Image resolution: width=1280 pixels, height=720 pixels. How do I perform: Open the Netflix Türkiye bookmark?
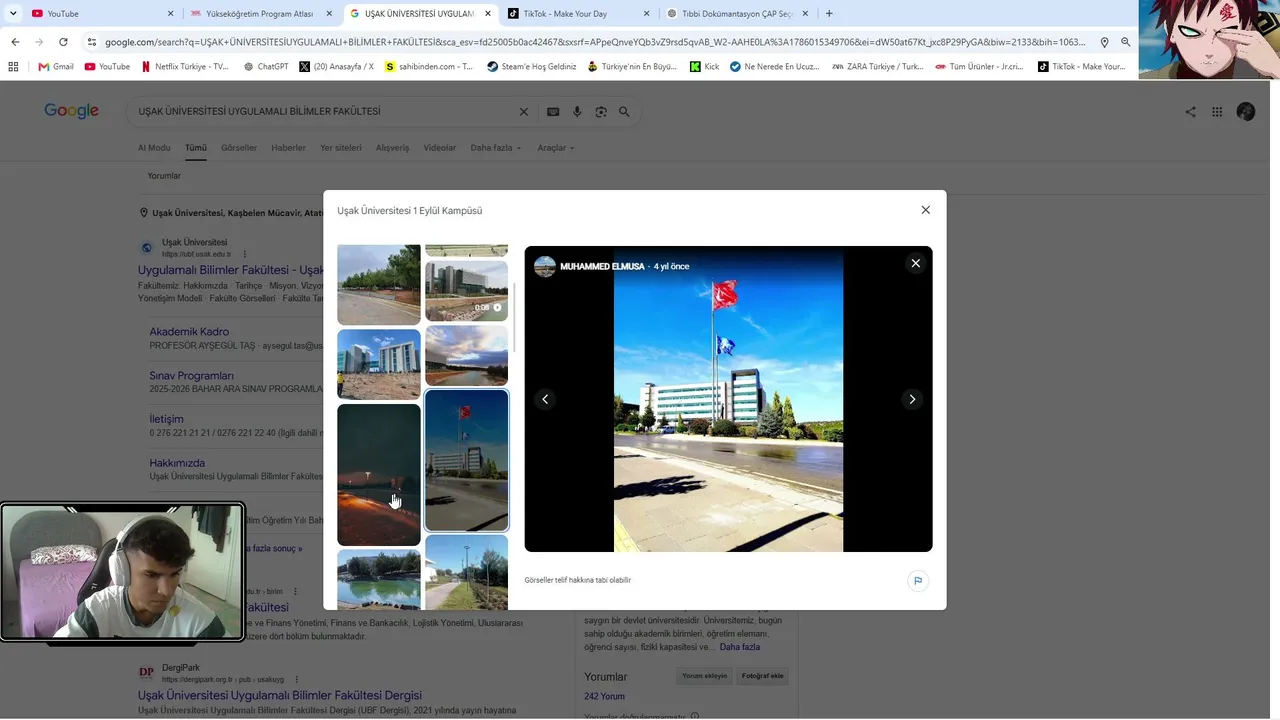tap(185, 67)
